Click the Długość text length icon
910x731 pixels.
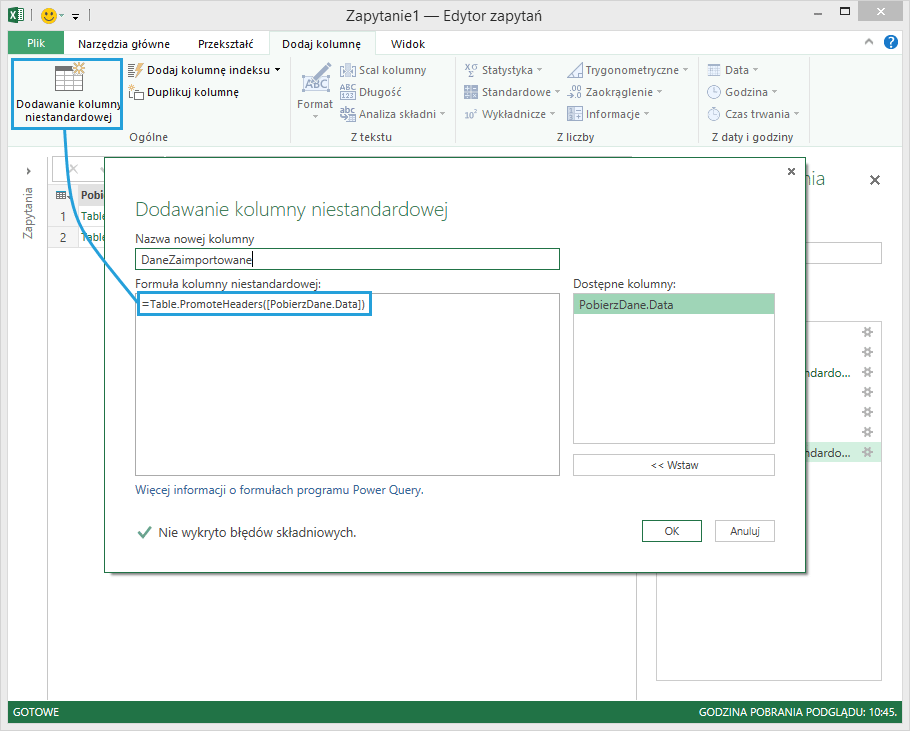(348, 92)
